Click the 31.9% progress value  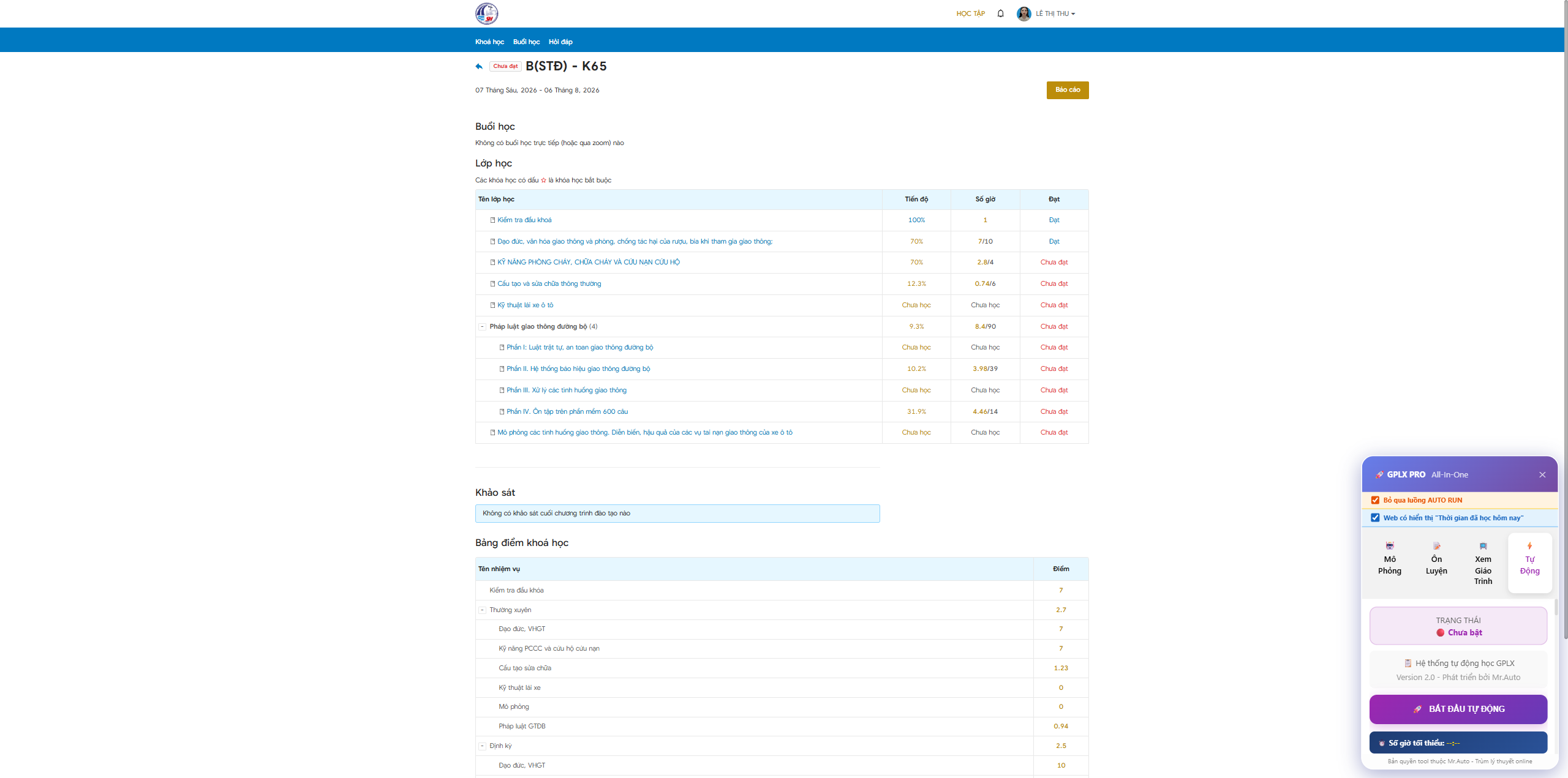916,411
